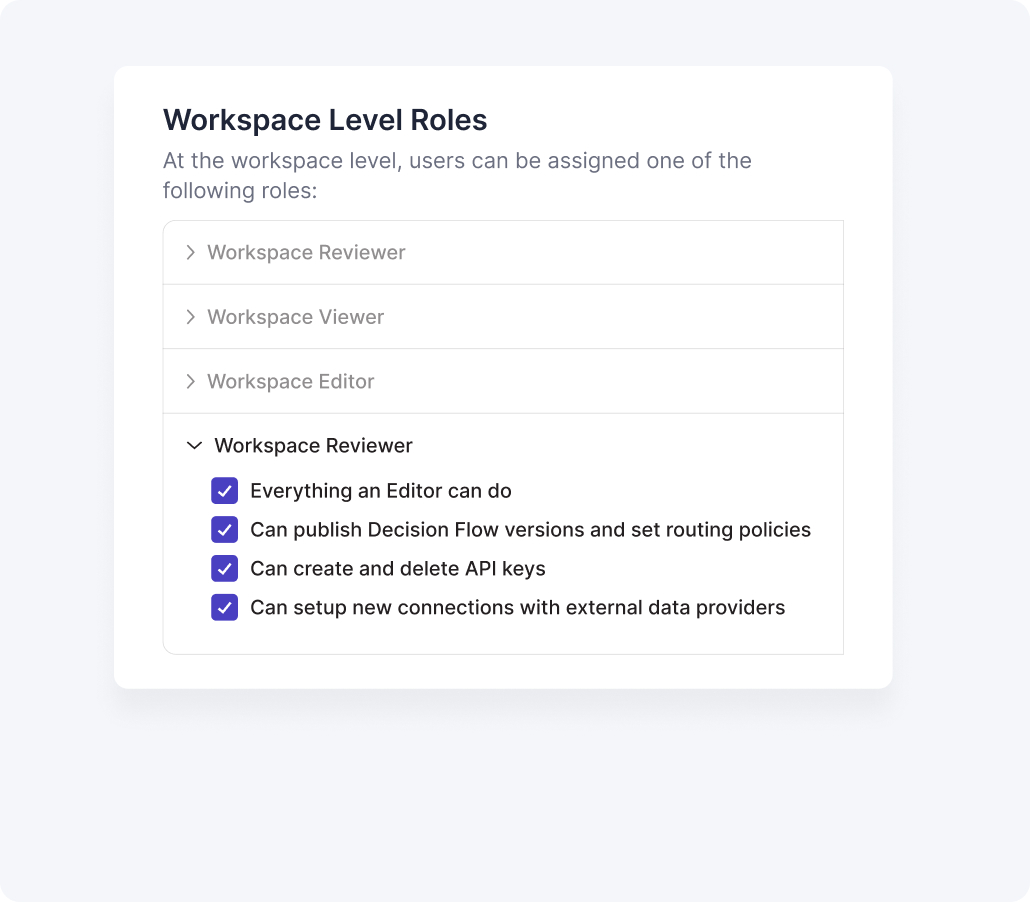The width and height of the screenshot is (1030, 902).
Task: Click 'Can setup new connections' label text
Action: click(x=517, y=608)
